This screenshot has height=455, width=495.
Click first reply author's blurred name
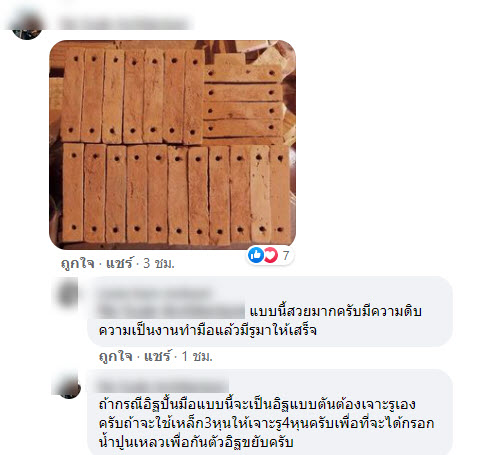(154, 293)
